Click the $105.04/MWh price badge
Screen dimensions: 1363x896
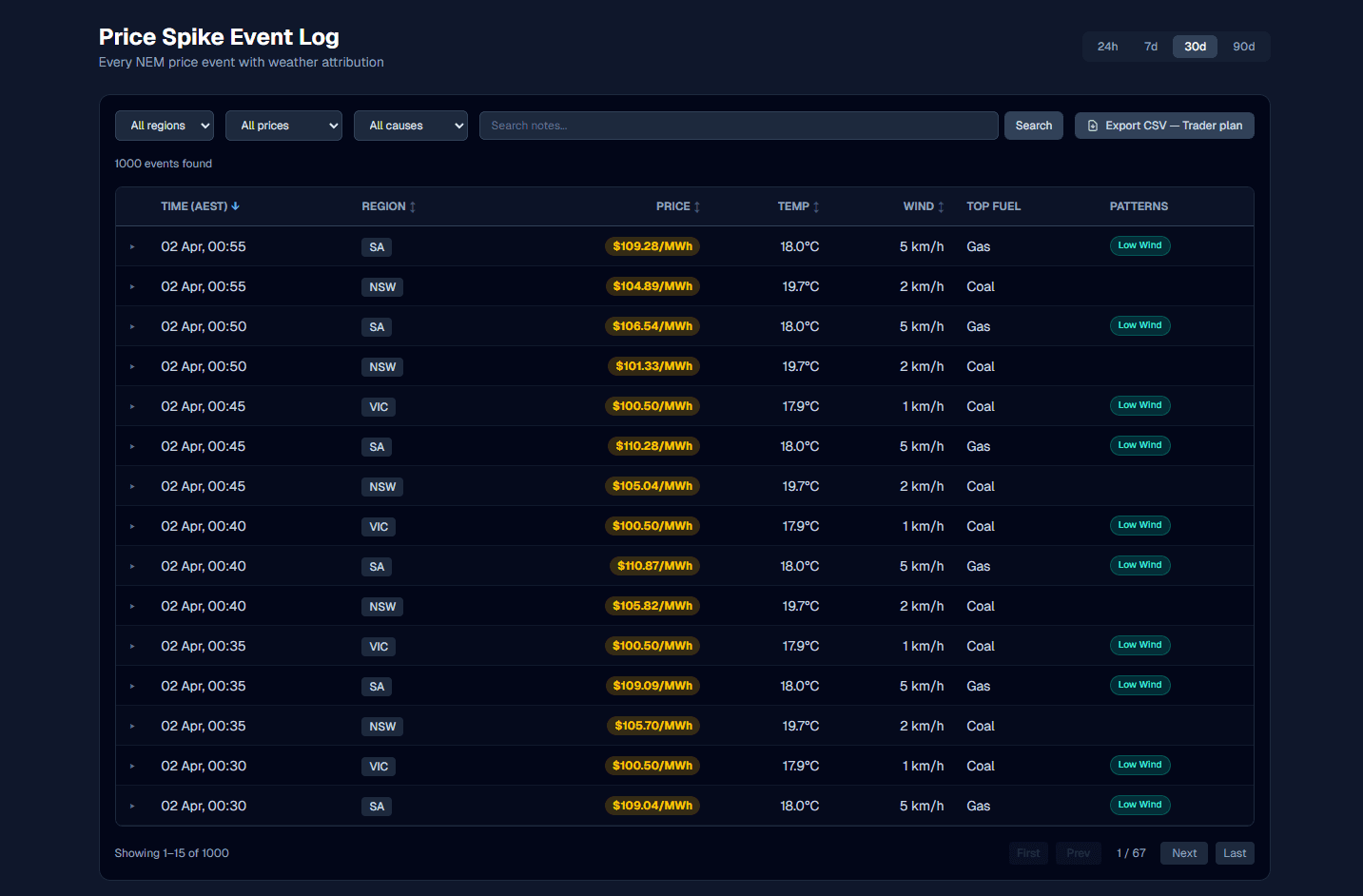(652, 486)
